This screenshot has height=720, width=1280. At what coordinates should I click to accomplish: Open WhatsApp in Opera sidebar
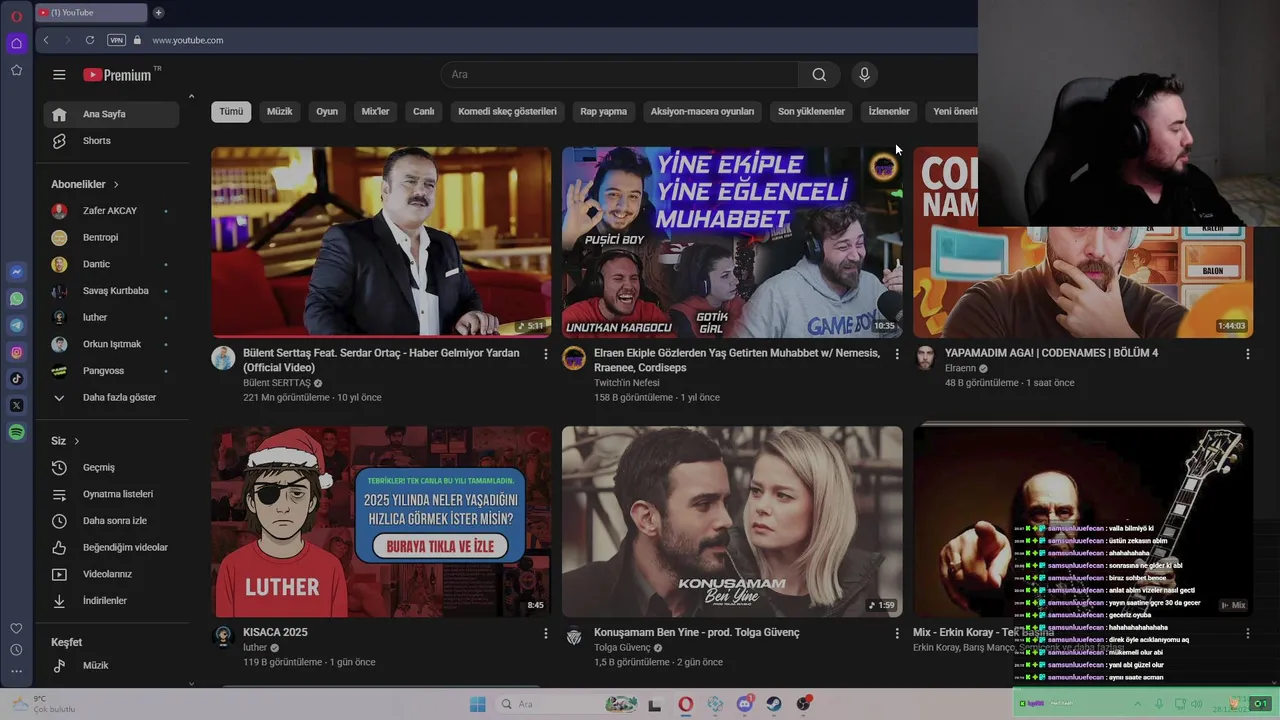point(16,299)
